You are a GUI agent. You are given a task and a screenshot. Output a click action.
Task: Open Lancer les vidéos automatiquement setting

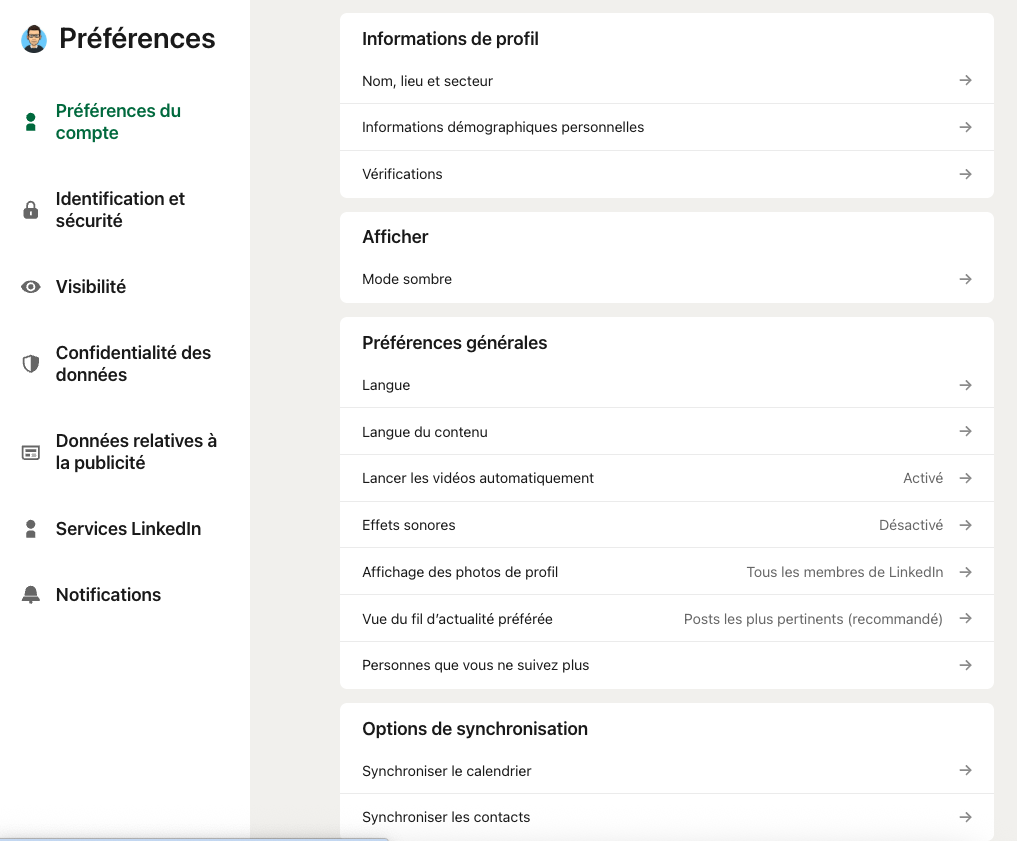pyautogui.click(x=478, y=478)
